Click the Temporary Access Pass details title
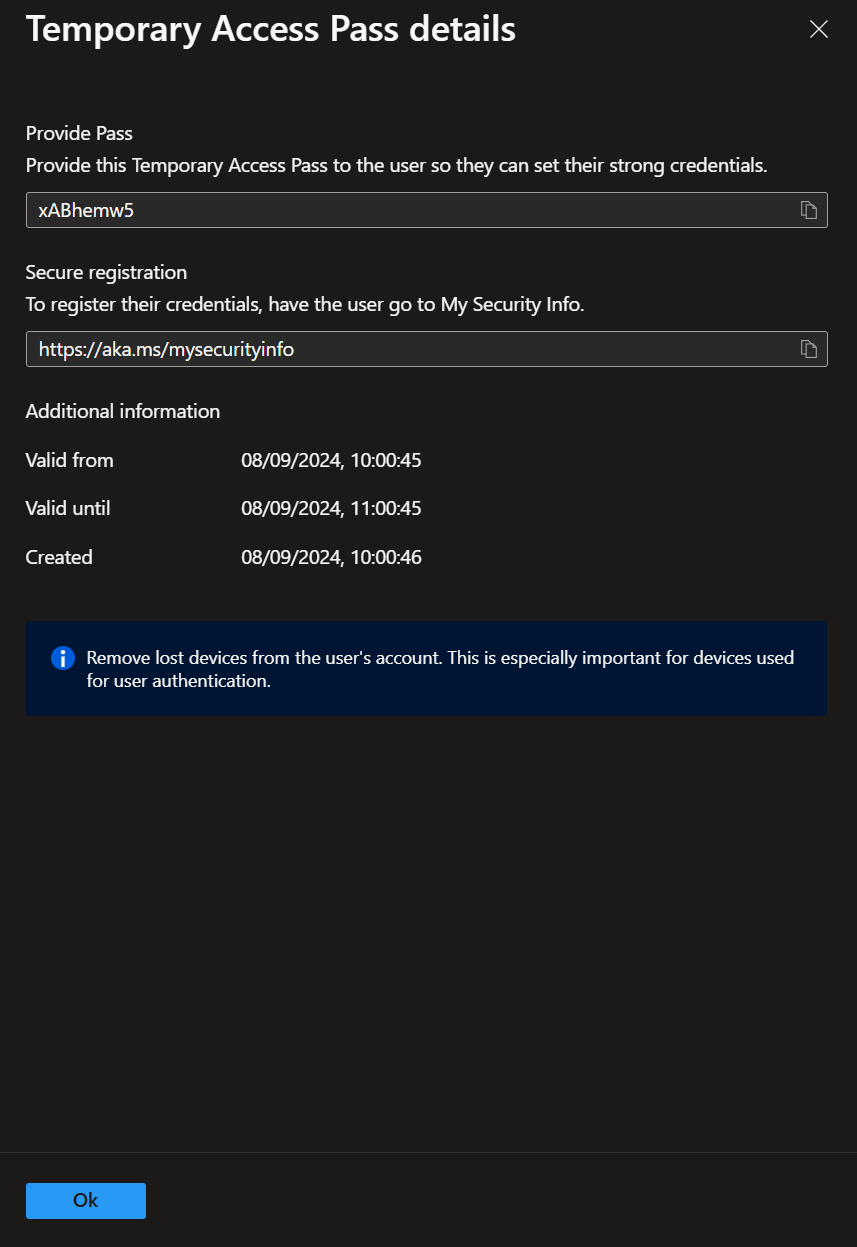 pos(270,30)
